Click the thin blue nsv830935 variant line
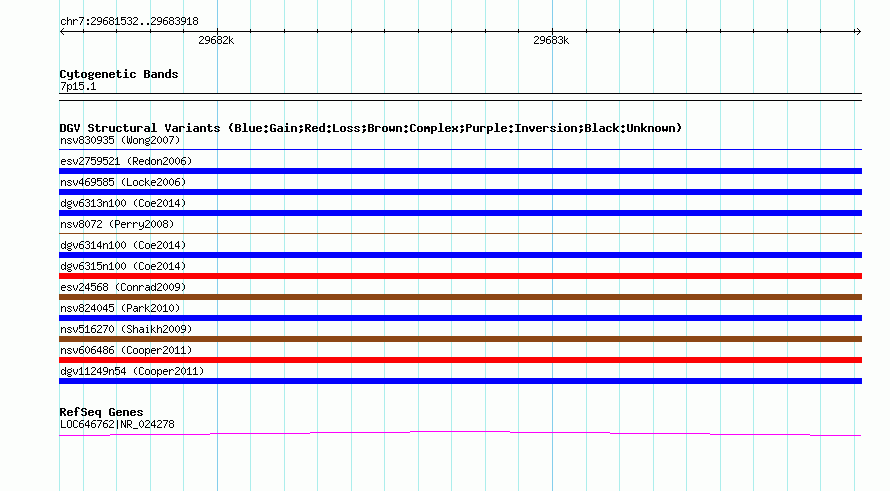This screenshot has width=890, height=491. tap(460, 150)
